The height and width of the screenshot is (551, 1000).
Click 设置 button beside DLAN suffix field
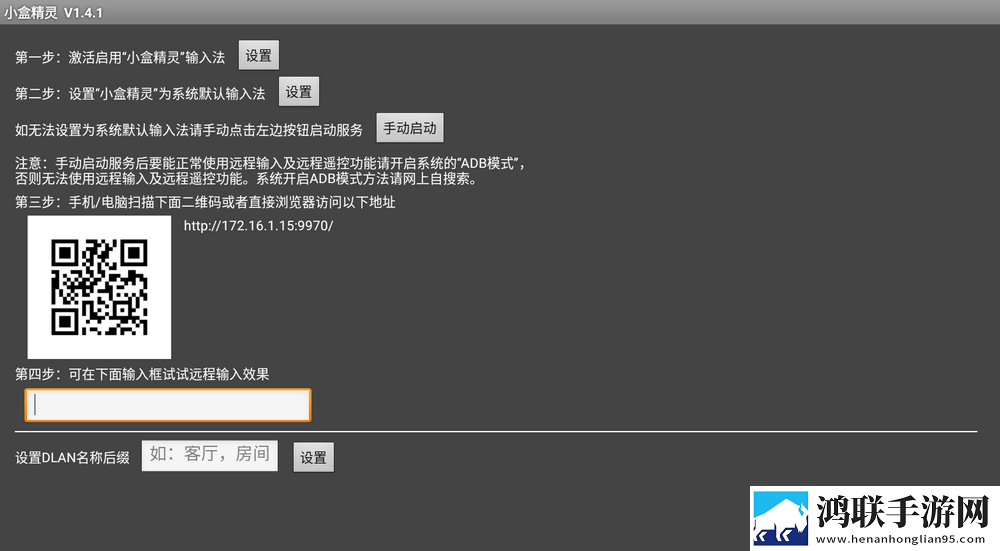tap(313, 457)
